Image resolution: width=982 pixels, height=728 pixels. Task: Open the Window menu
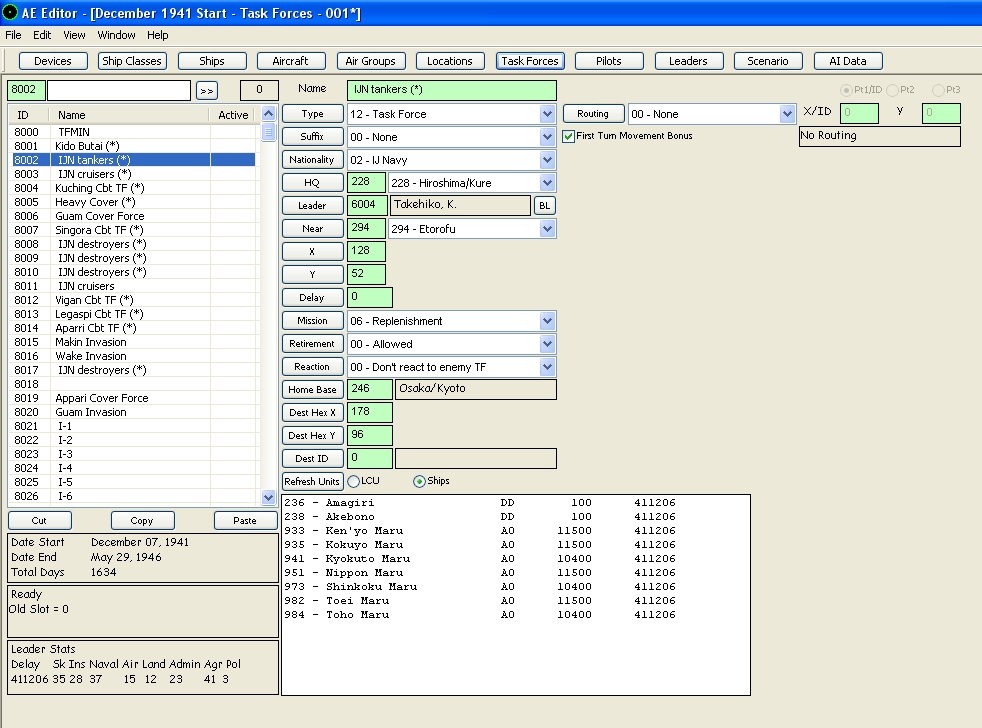(x=116, y=35)
